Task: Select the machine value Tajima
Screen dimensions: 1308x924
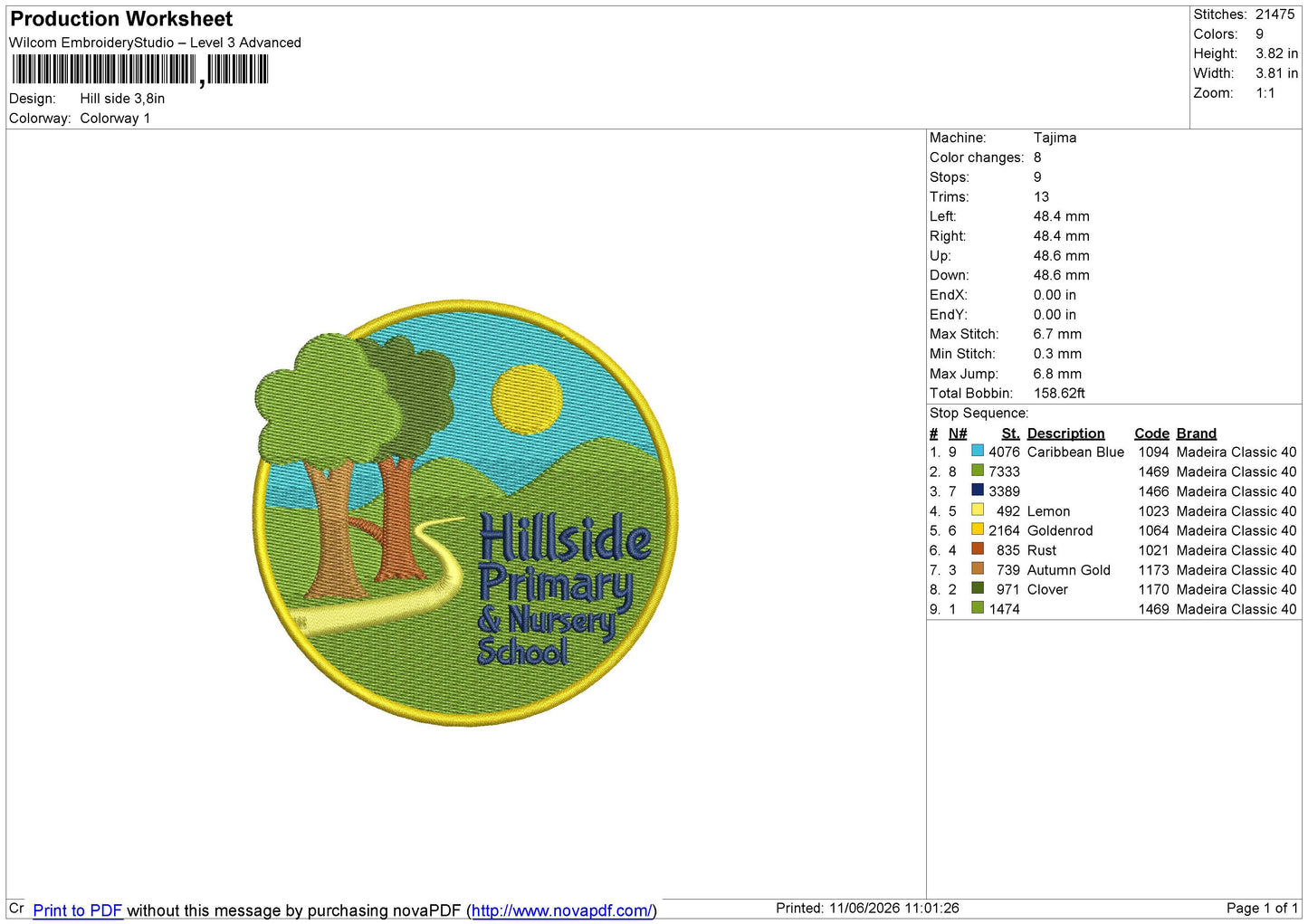Action: click(1055, 138)
